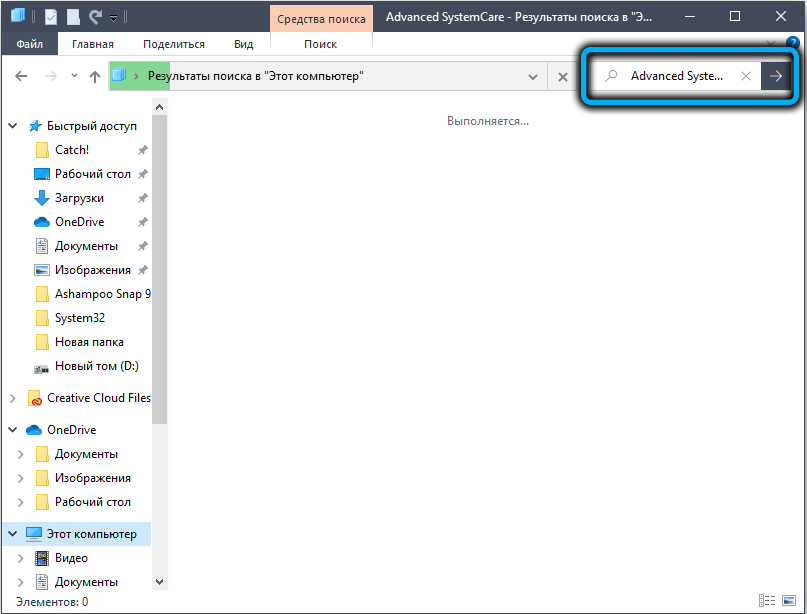
Task: Open the Catch! pinned folder
Action: 72,150
